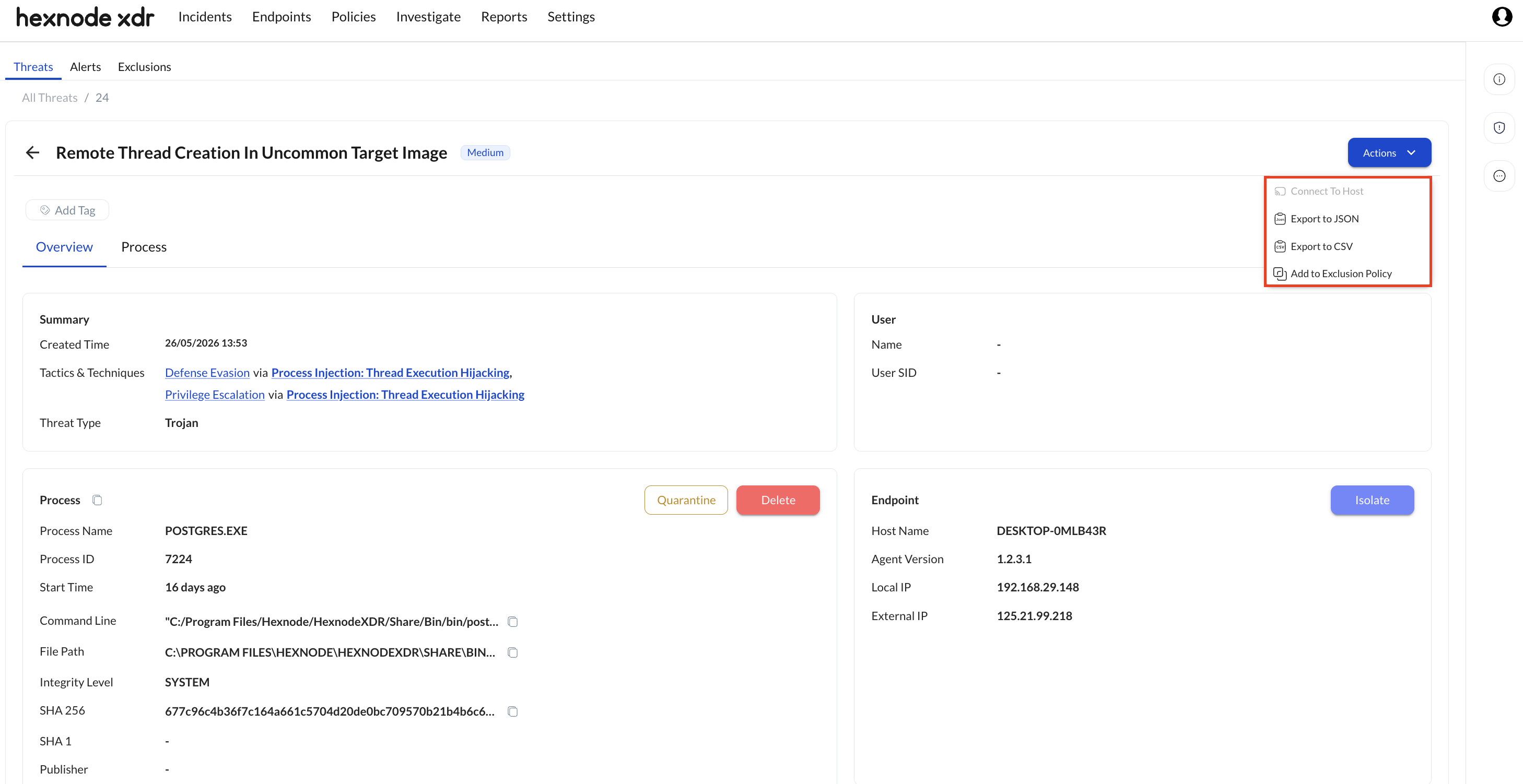The image size is (1523, 784).
Task: Choose Export to CSV from Actions menu
Action: [x=1348, y=246]
